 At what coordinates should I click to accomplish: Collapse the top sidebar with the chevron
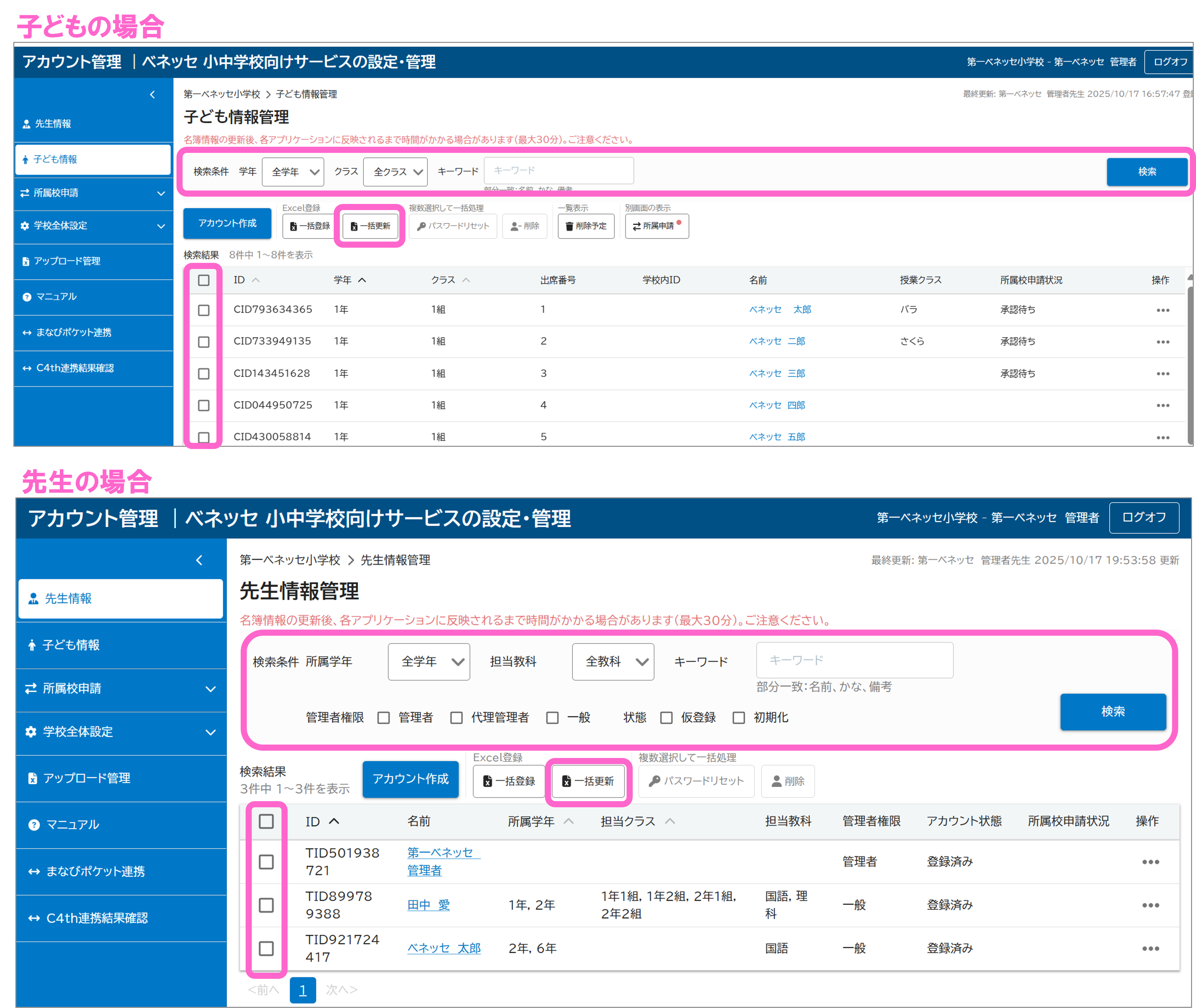pyautogui.click(x=152, y=95)
